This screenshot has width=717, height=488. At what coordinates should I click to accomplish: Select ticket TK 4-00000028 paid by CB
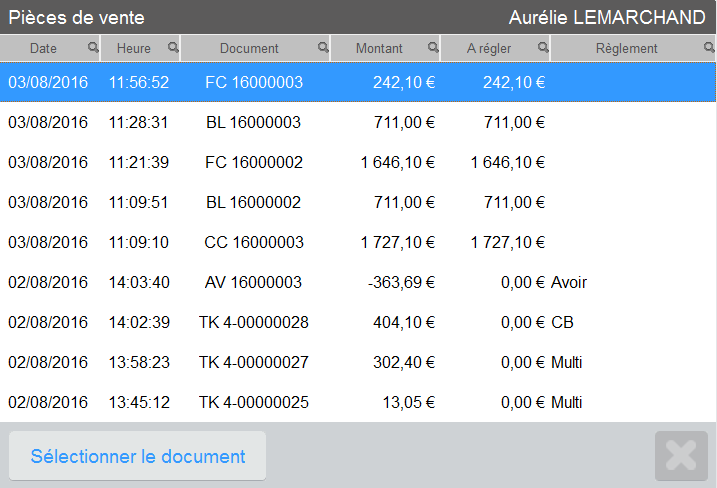(358, 322)
